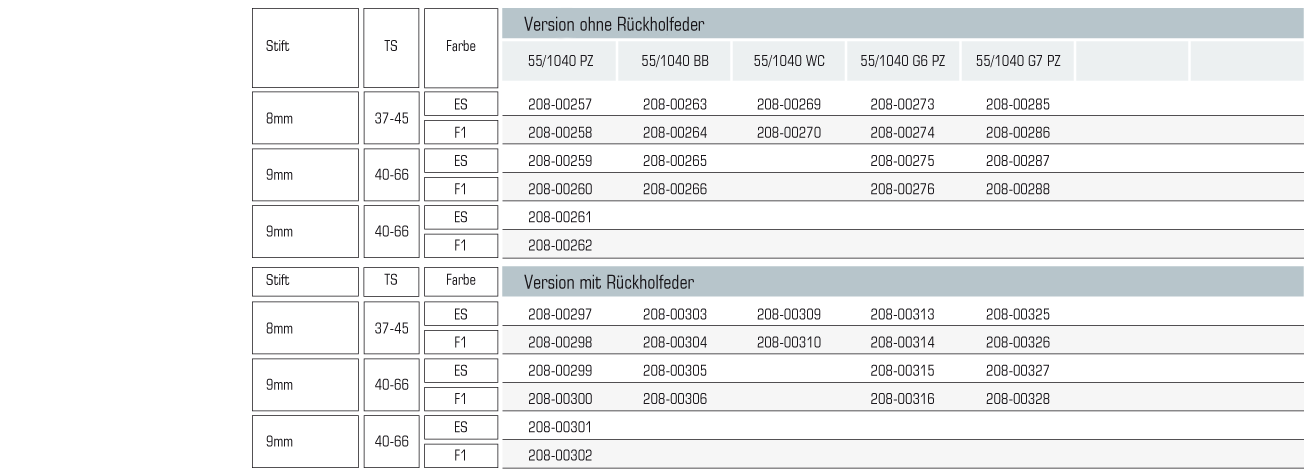This screenshot has width=1304, height=475.
Task: Select part number 208-00273
Action: point(903,104)
